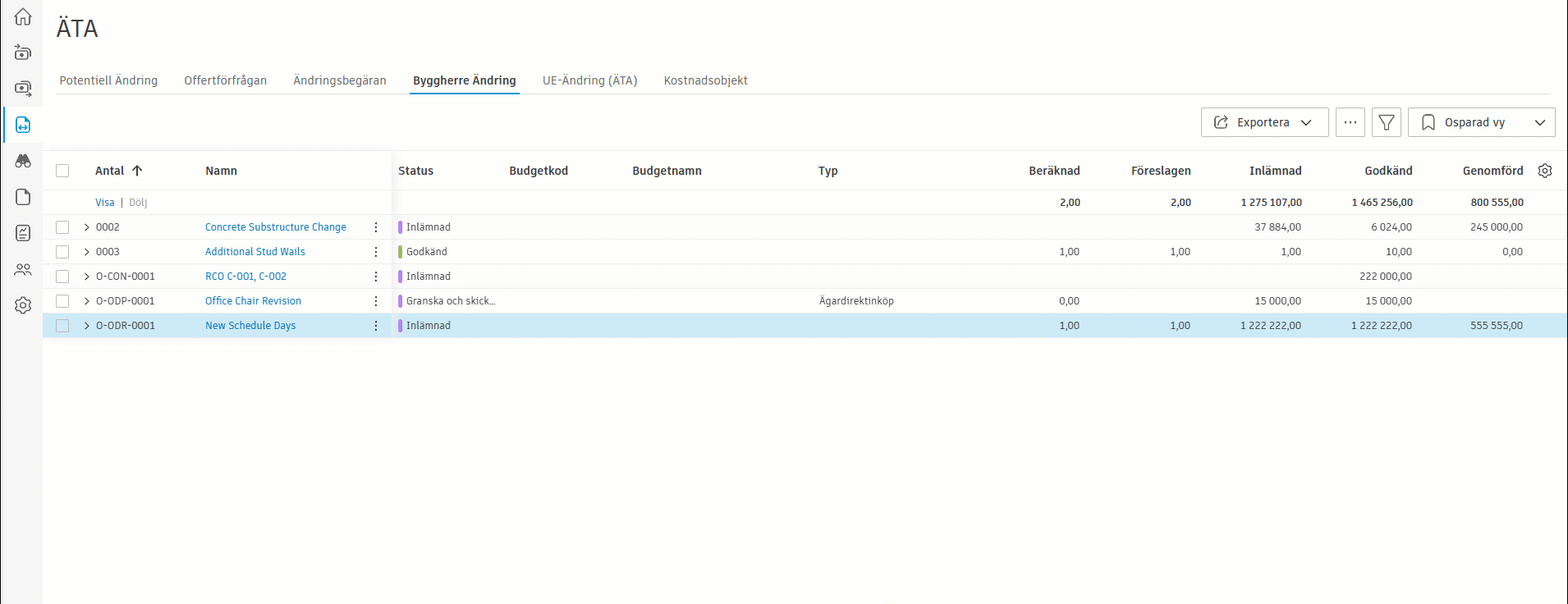Expand row 0003
The image size is (1568, 604).
click(87, 252)
